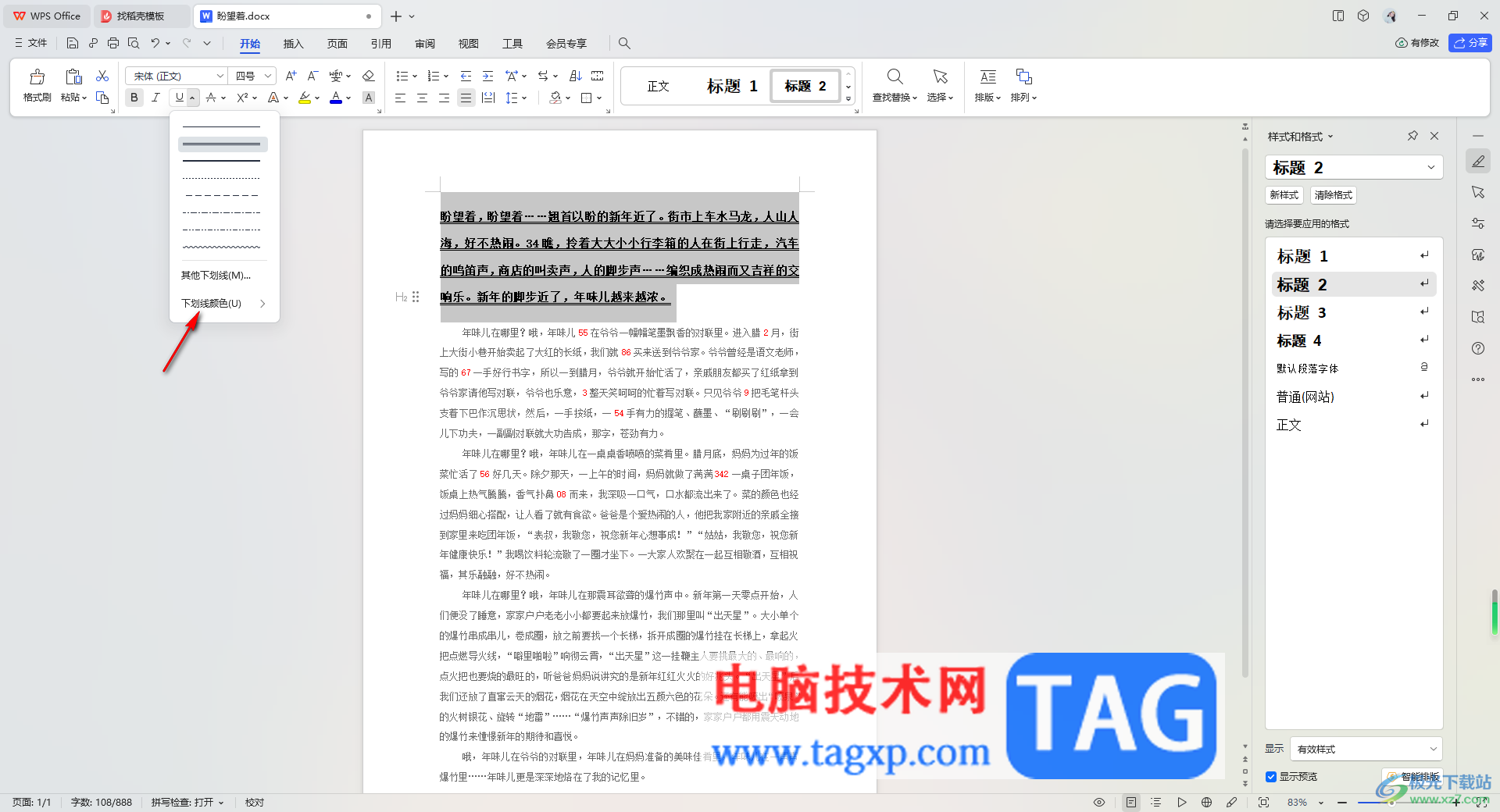1500x812 pixels.
Task: Toggle Bold formatting
Action: [x=134, y=98]
